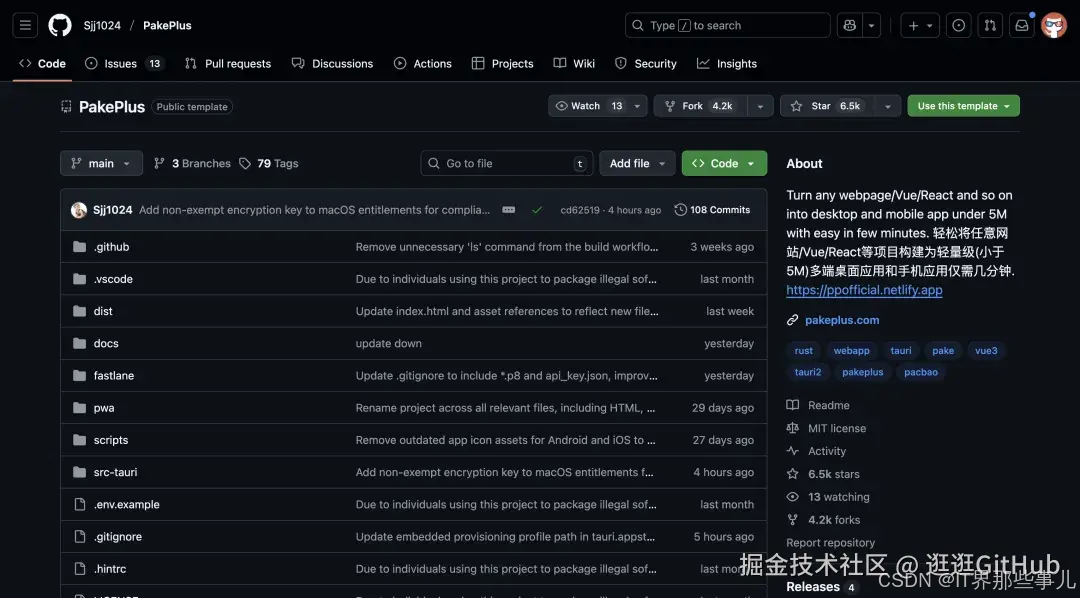The height and width of the screenshot is (598, 1080).
Task: Open the pakeplus.com website link
Action: click(842, 320)
